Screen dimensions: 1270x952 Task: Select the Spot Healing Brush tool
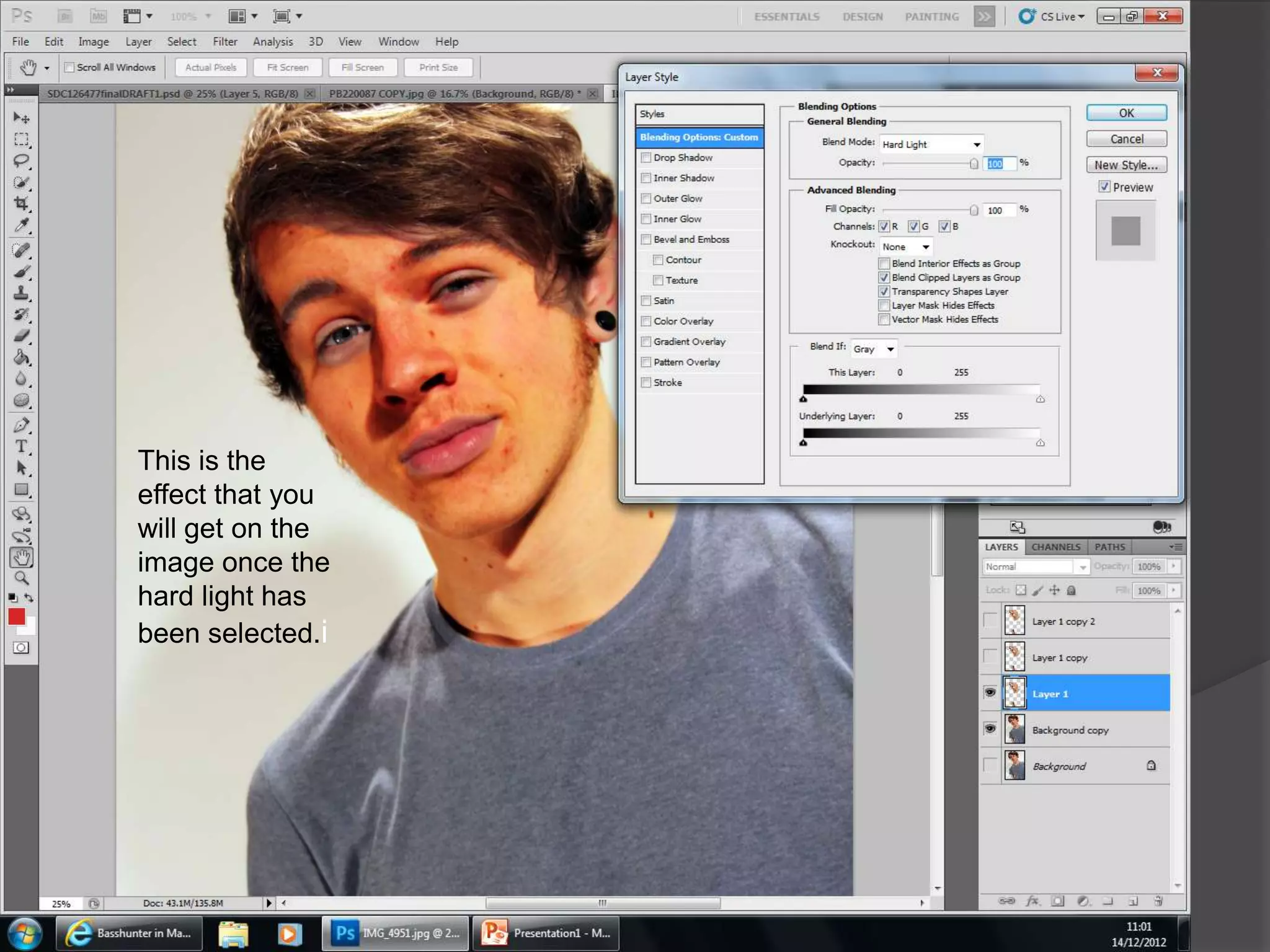[22, 250]
